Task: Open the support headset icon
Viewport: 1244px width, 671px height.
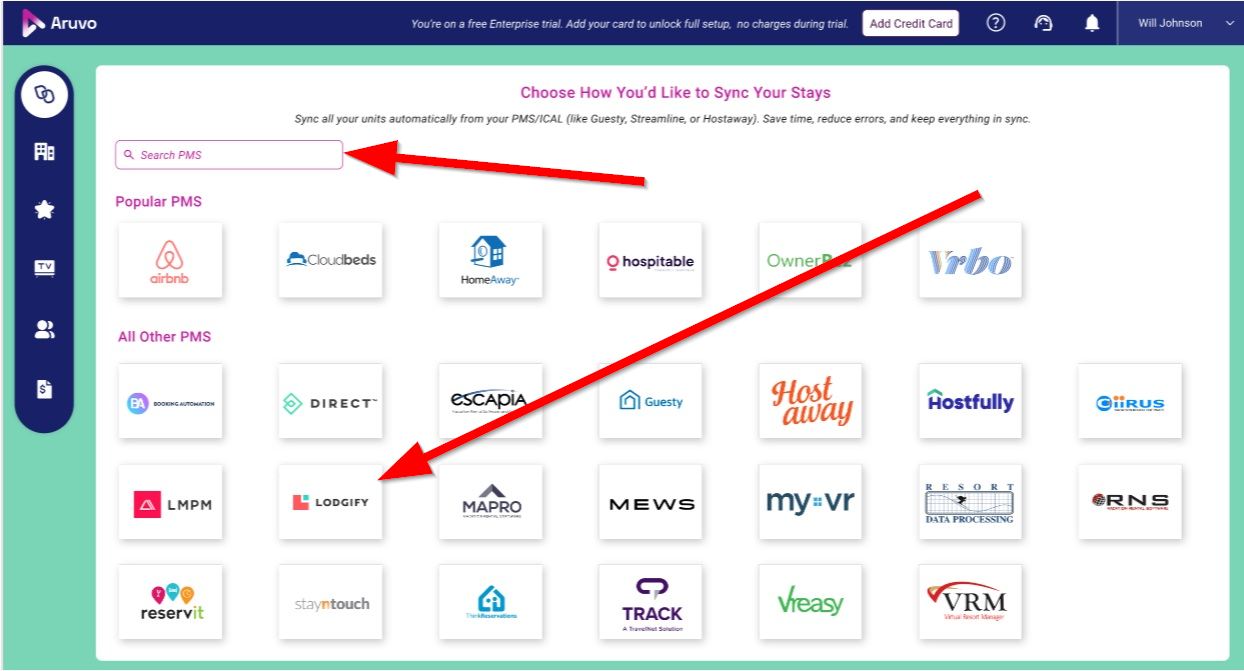Action: [1044, 23]
